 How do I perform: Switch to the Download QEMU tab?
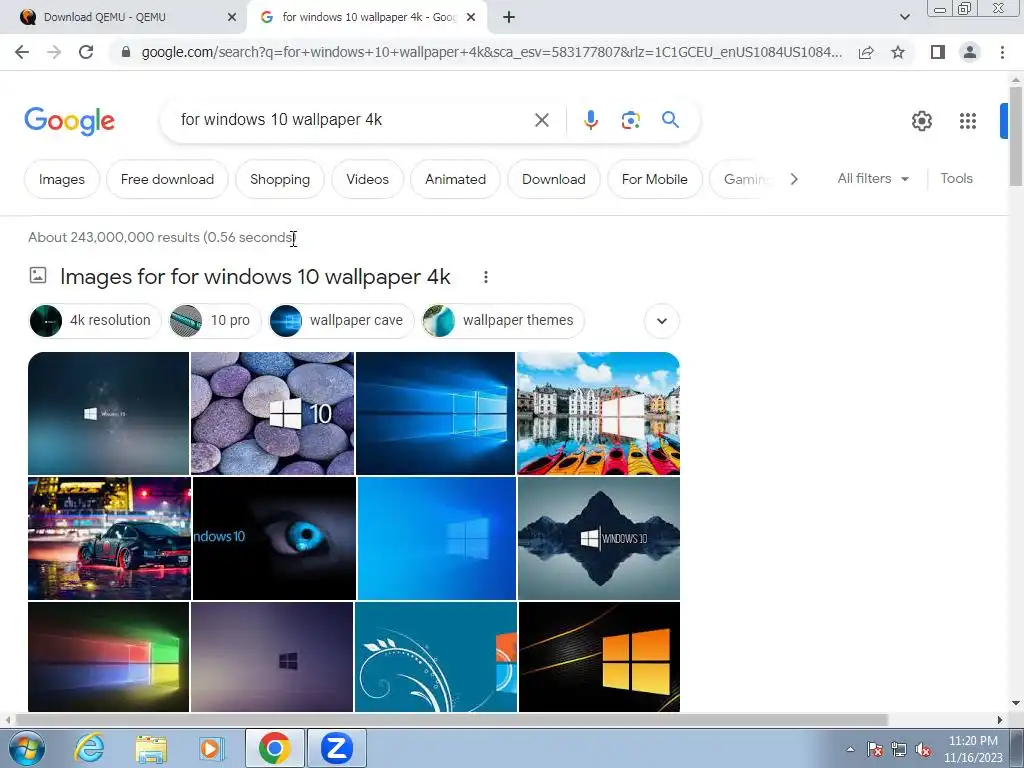(x=123, y=18)
